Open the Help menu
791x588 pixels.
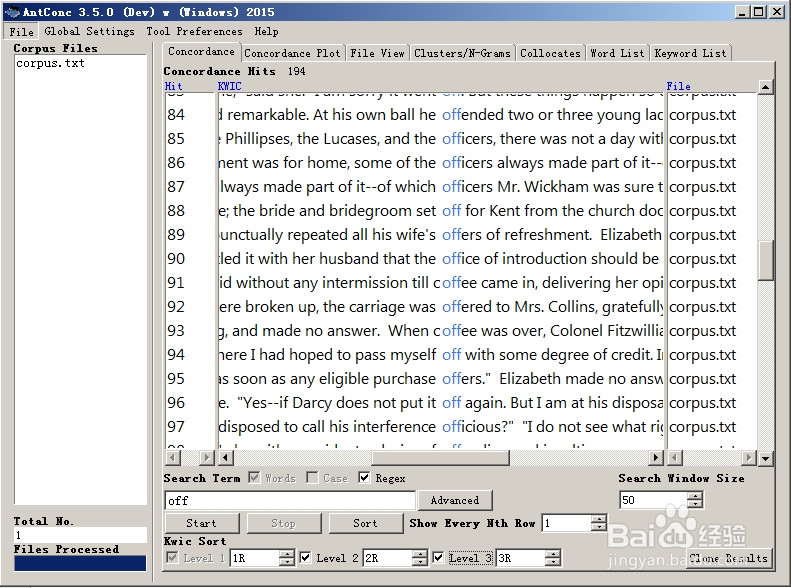(266, 31)
